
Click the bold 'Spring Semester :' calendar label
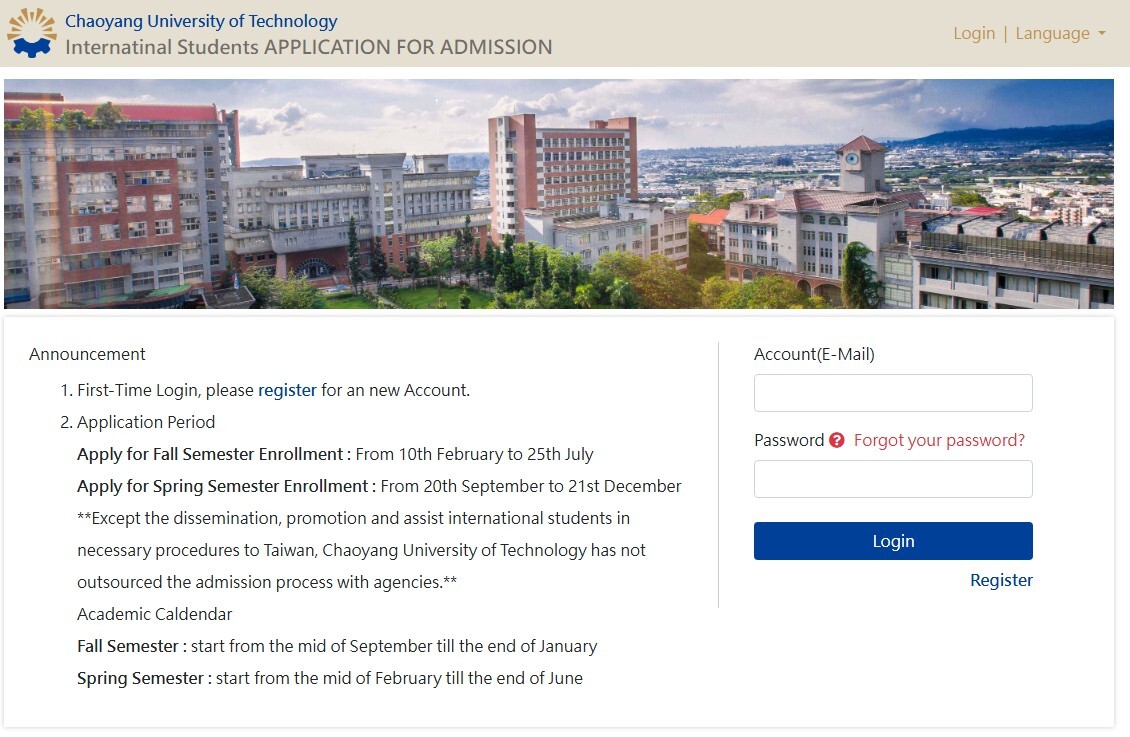(144, 678)
